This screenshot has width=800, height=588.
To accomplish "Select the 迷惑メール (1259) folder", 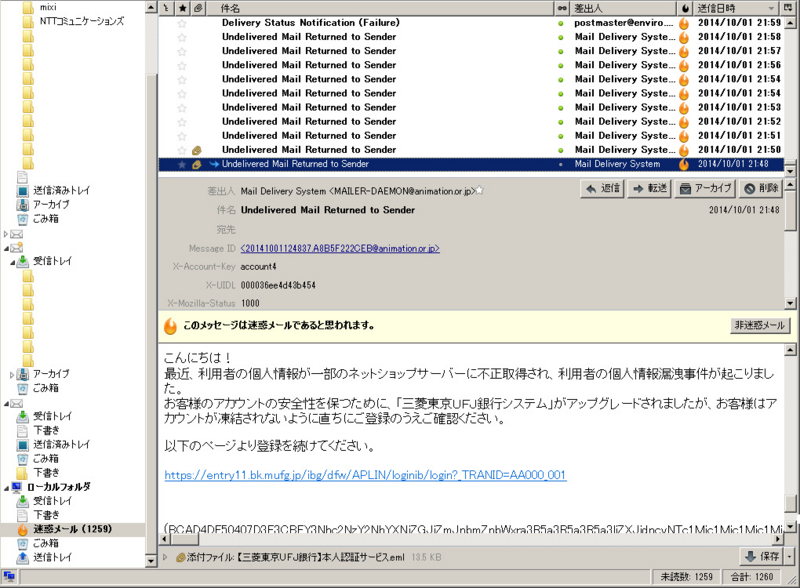I will click(x=72, y=529).
